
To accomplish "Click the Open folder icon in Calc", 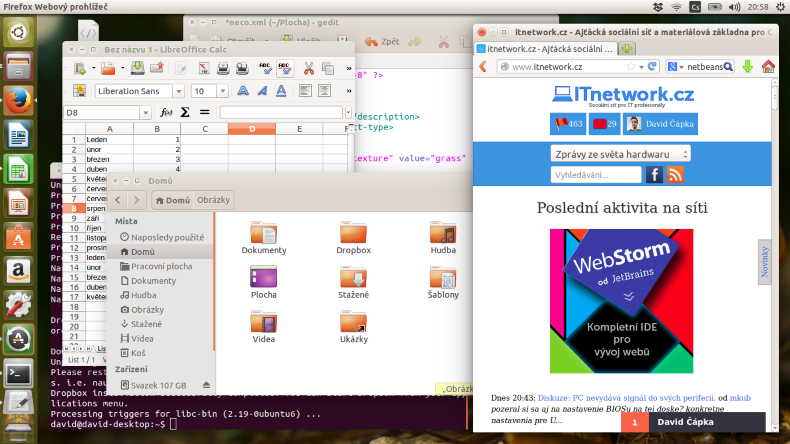I will pos(108,69).
